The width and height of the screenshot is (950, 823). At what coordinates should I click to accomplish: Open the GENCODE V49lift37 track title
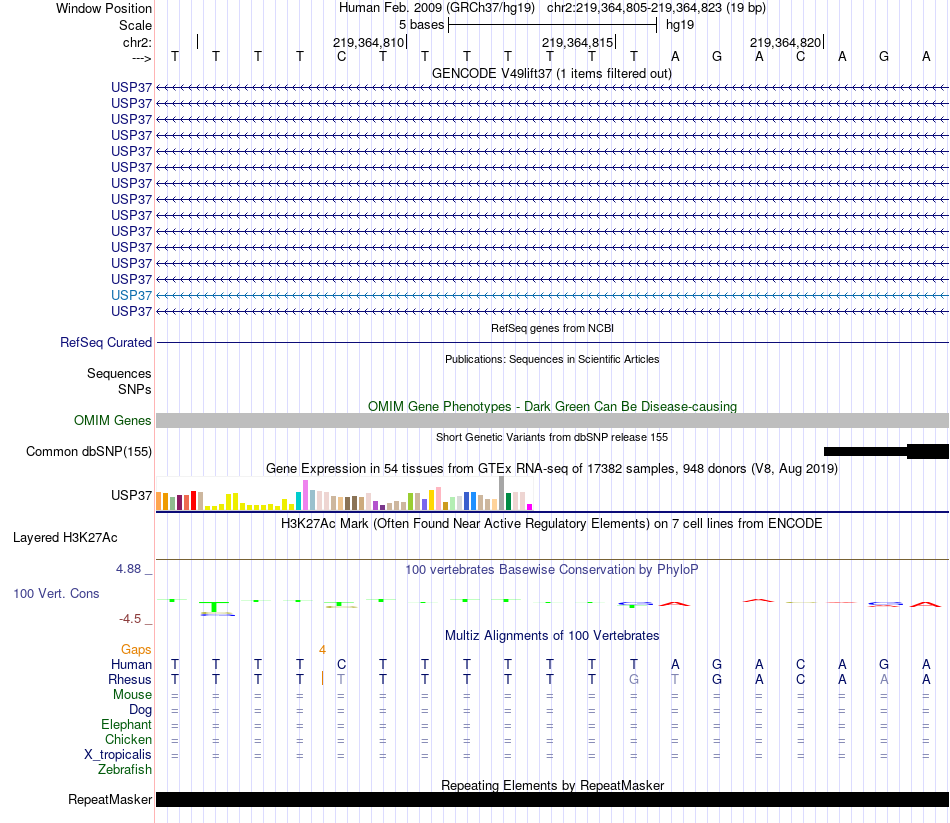click(x=551, y=73)
